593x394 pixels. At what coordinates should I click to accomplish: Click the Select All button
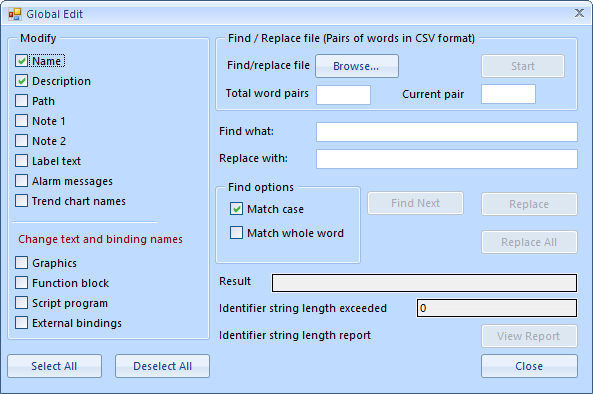click(54, 366)
